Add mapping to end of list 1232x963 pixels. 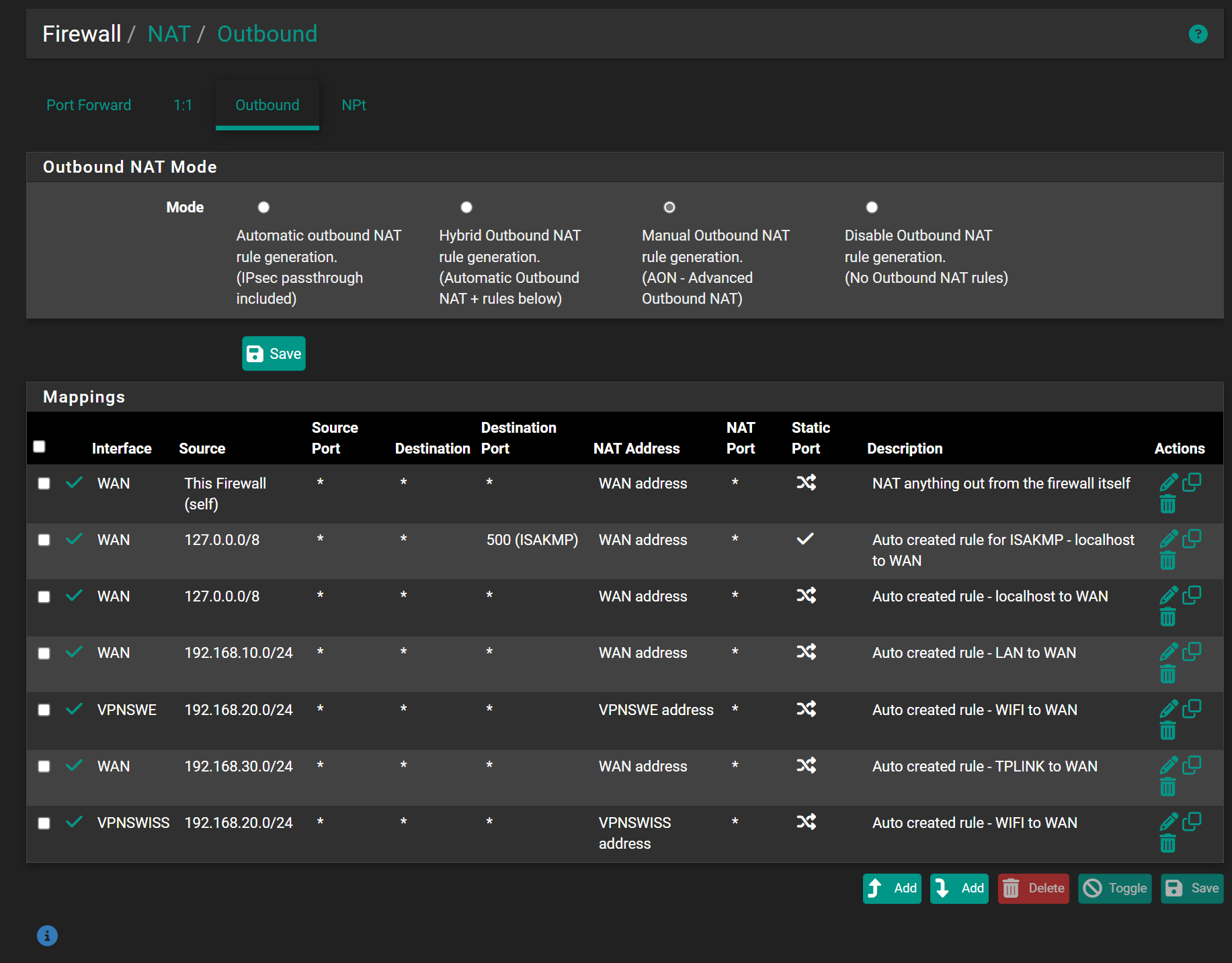(959, 888)
